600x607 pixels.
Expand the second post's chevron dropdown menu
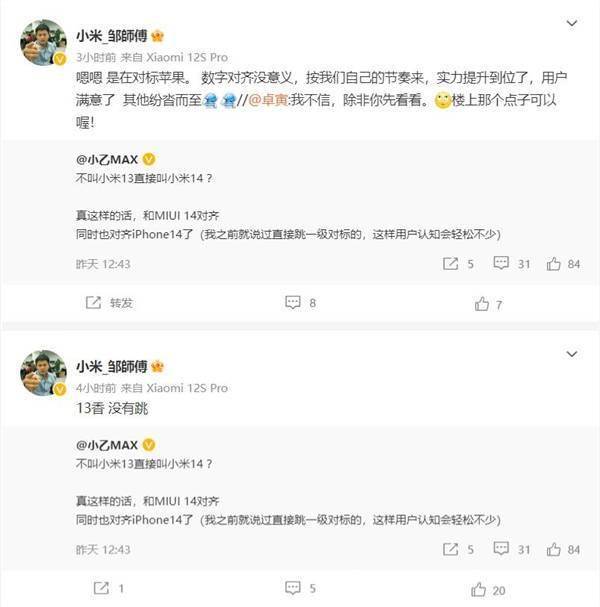coord(572,354)
